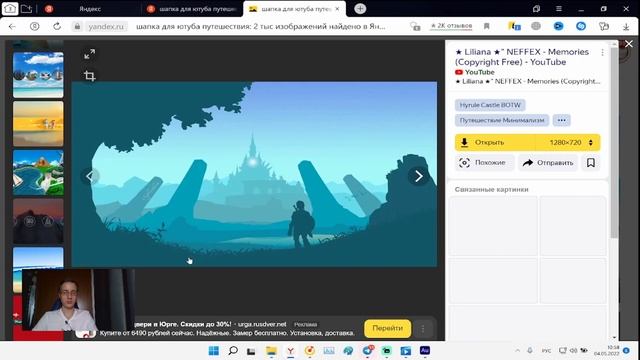Screen dimensions: 640x360
Task: Click the Перейти ad button
Action: (x=387, y=328)
